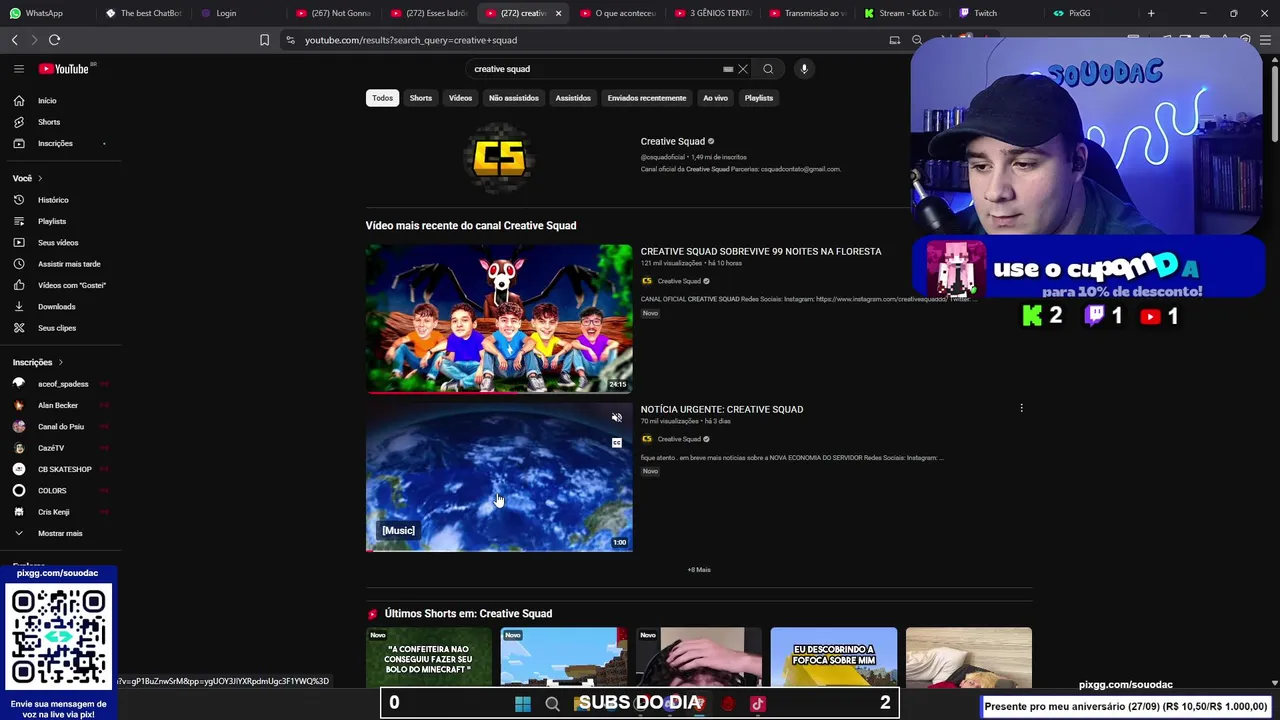Screen dimensions: 1280x720
Task: Open the Creative Squad channel name link
Action: pyautogui.click(x=673, y=141)
